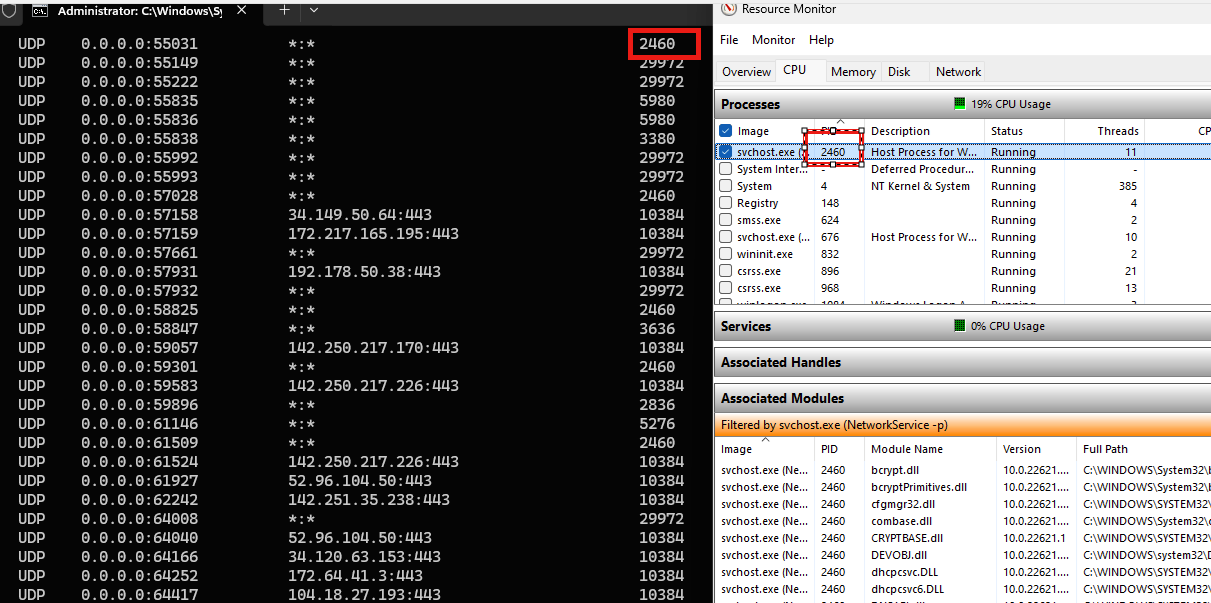Click the green CPU usage indicator in Processes
The height and width of the screenshot is (603, 1211).
point(959,104)
